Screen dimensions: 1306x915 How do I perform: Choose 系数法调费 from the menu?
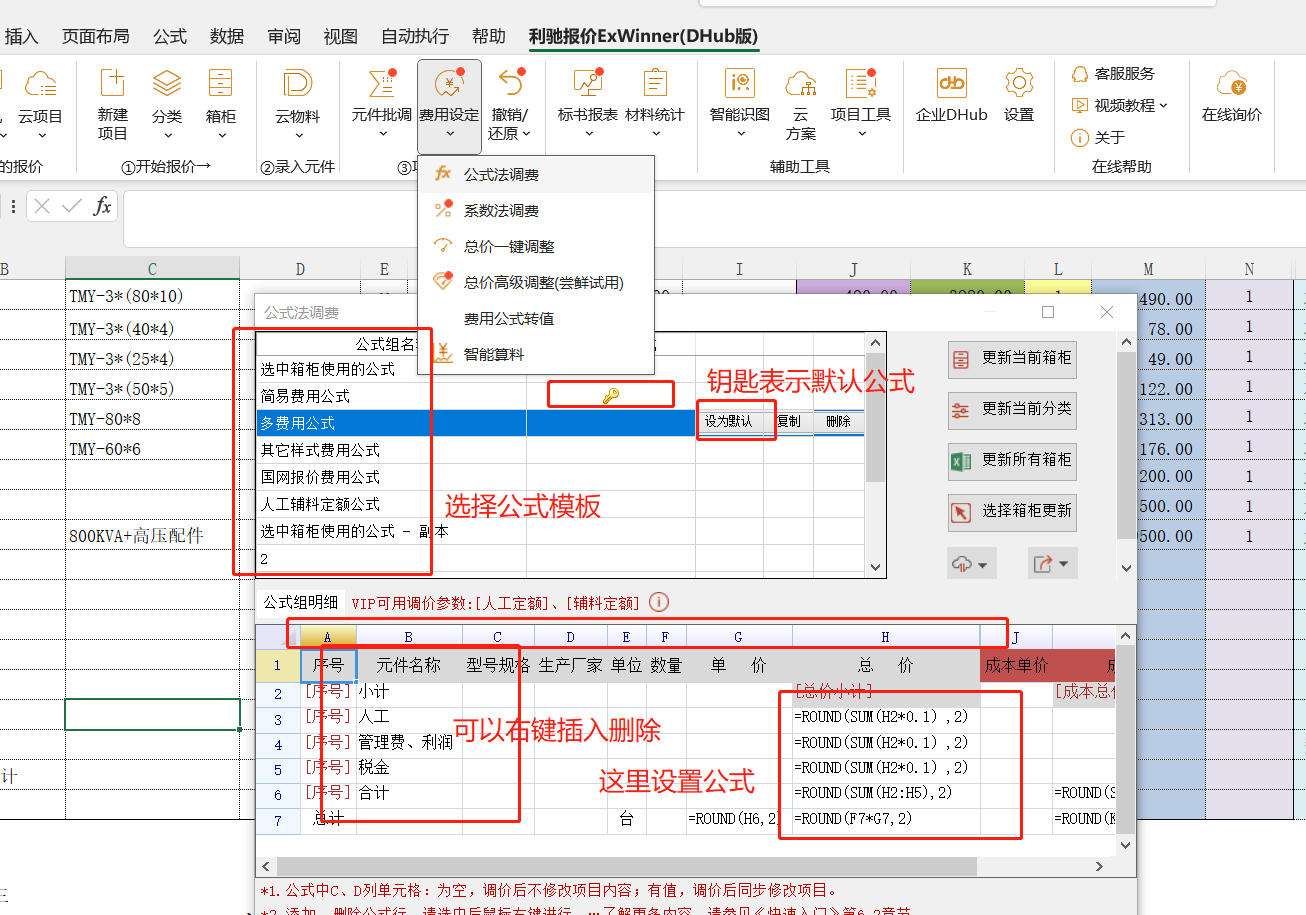536,211
